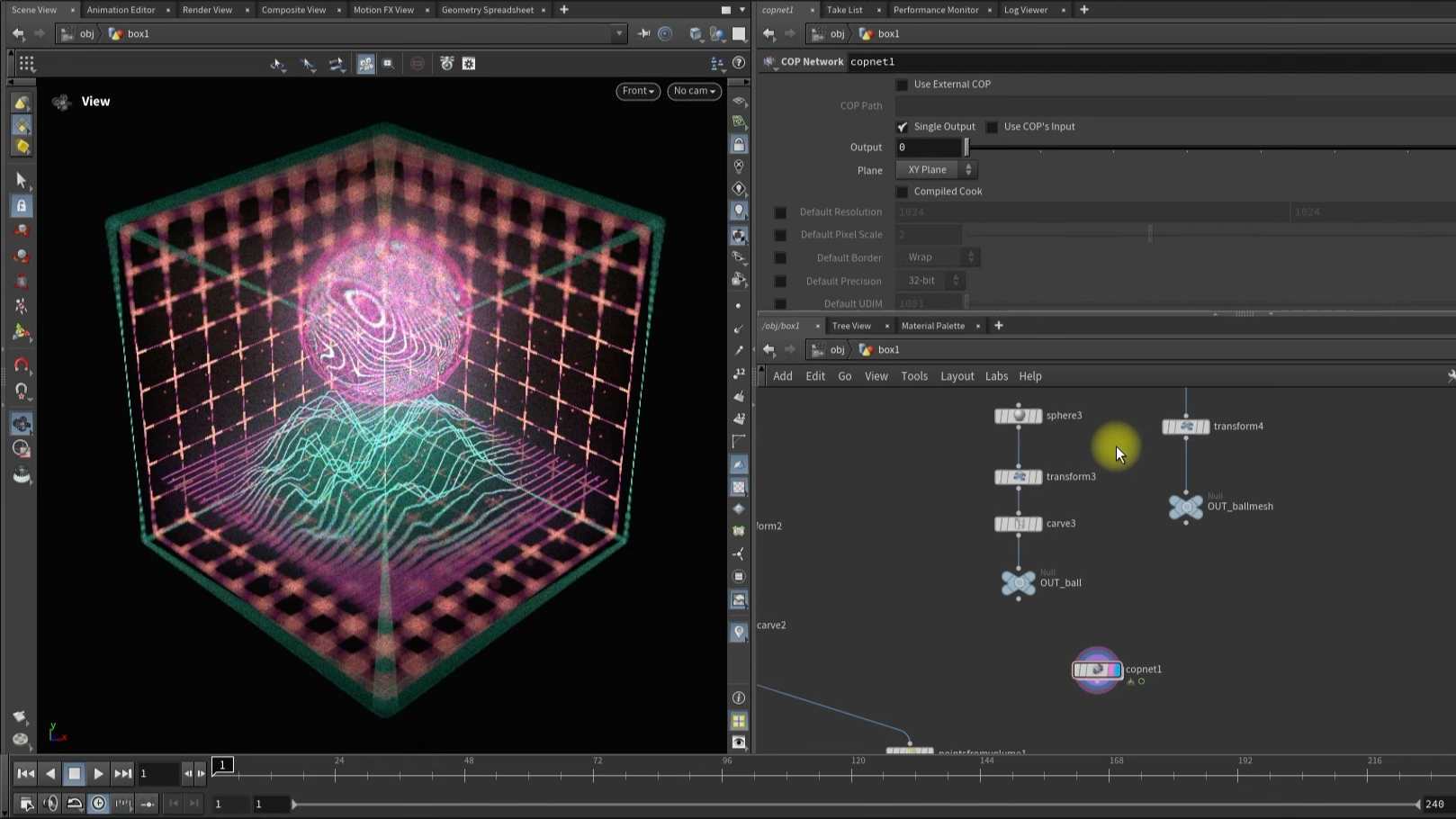
Task: Toggle the Compiled Cook checkbox
Action: coord(902,192)
